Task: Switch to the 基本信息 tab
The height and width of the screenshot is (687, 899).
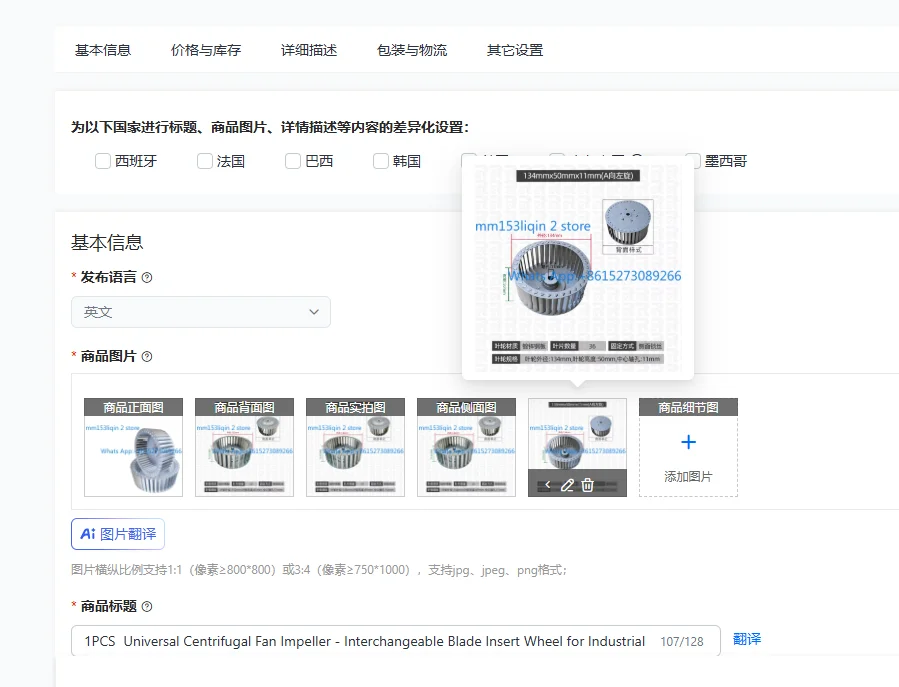Action: (x=103, y=50)
